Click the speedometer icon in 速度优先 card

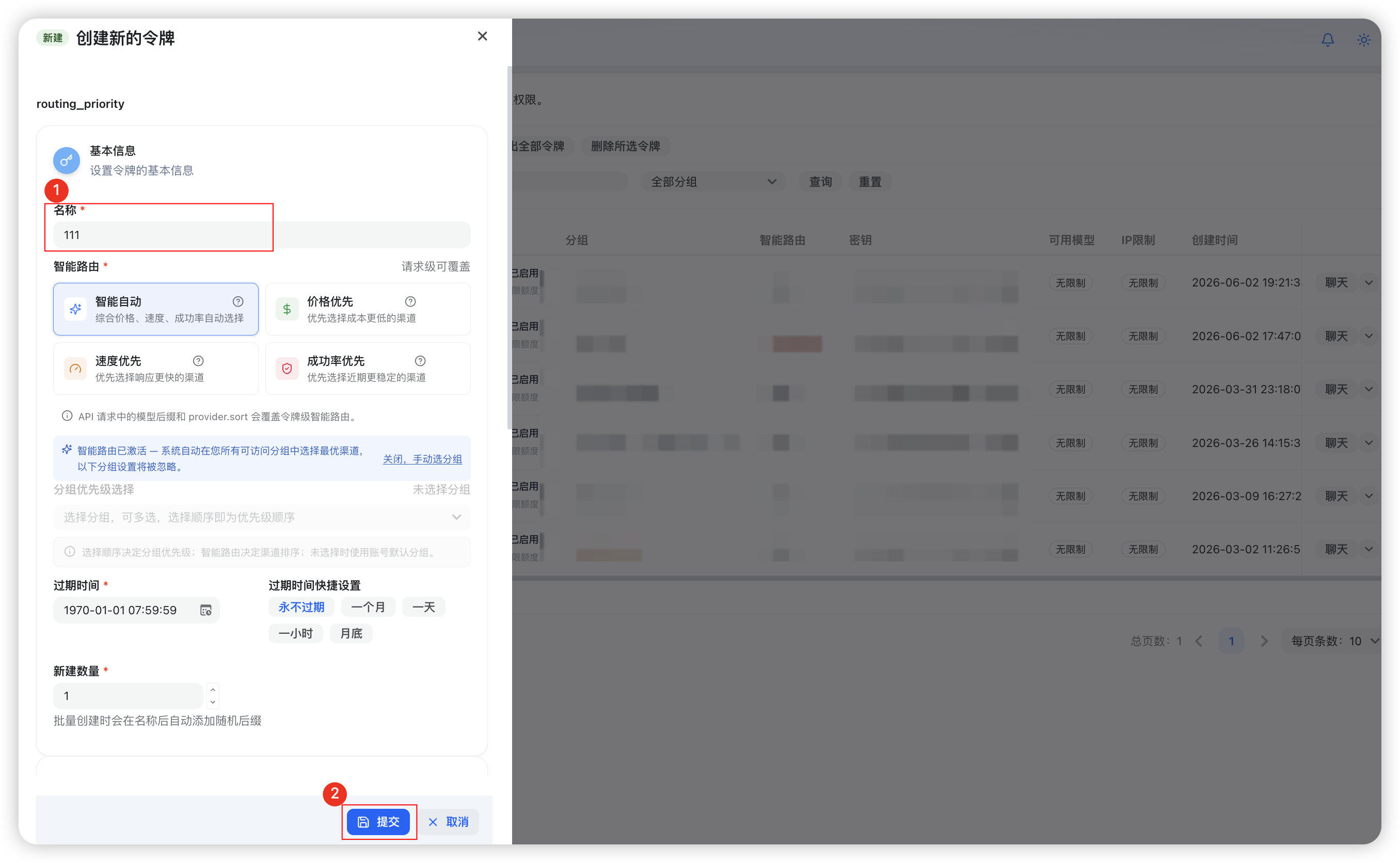(75, 369)
